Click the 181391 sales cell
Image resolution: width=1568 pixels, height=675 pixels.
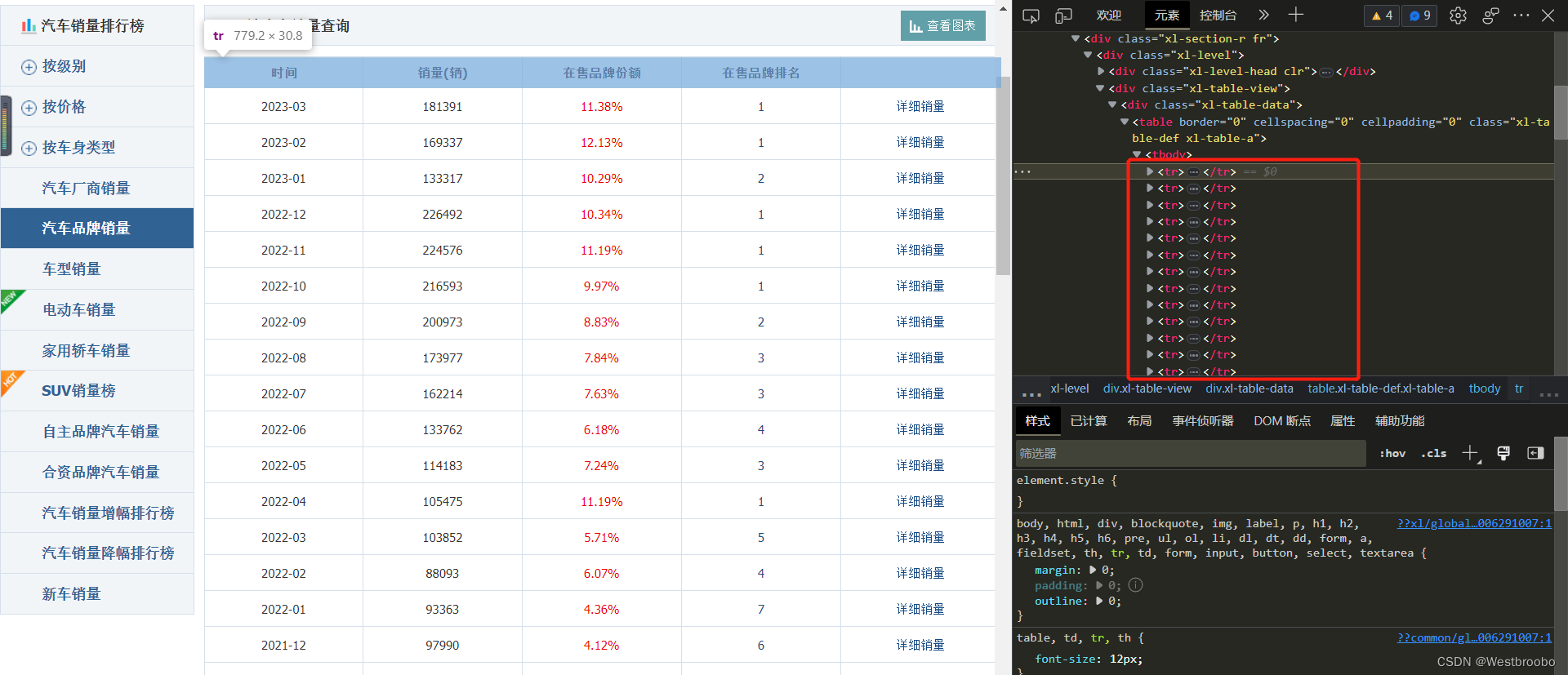[x=443, y=106]
